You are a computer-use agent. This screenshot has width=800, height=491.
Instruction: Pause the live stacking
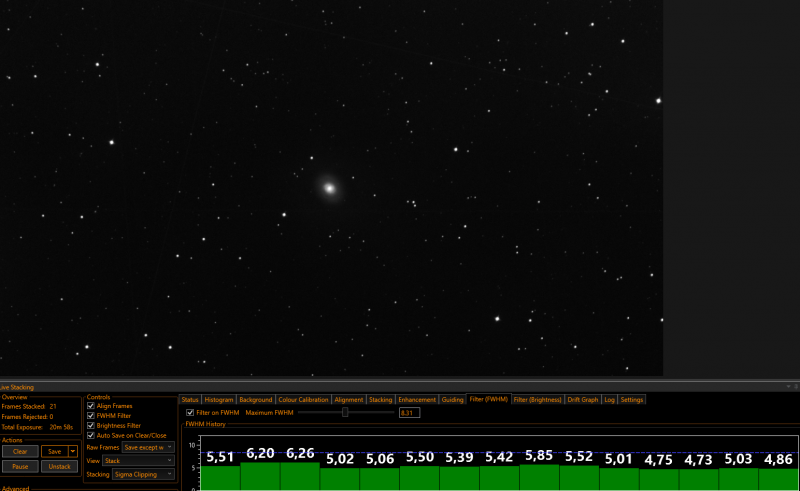(20, 467)
